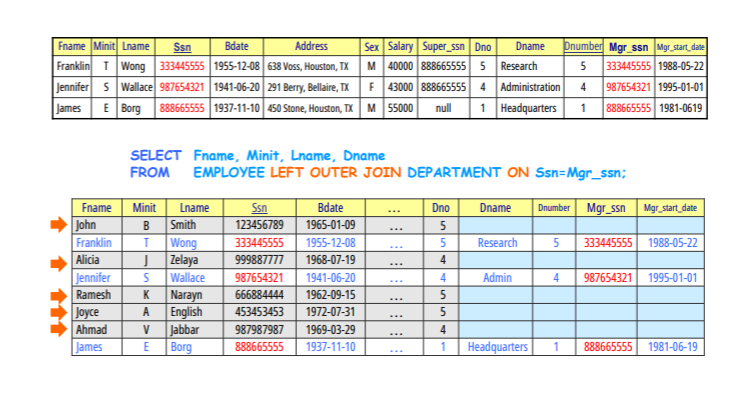Select Minit 'V' in Ahmad's row
741x404 pixels.
coord(146,330)
